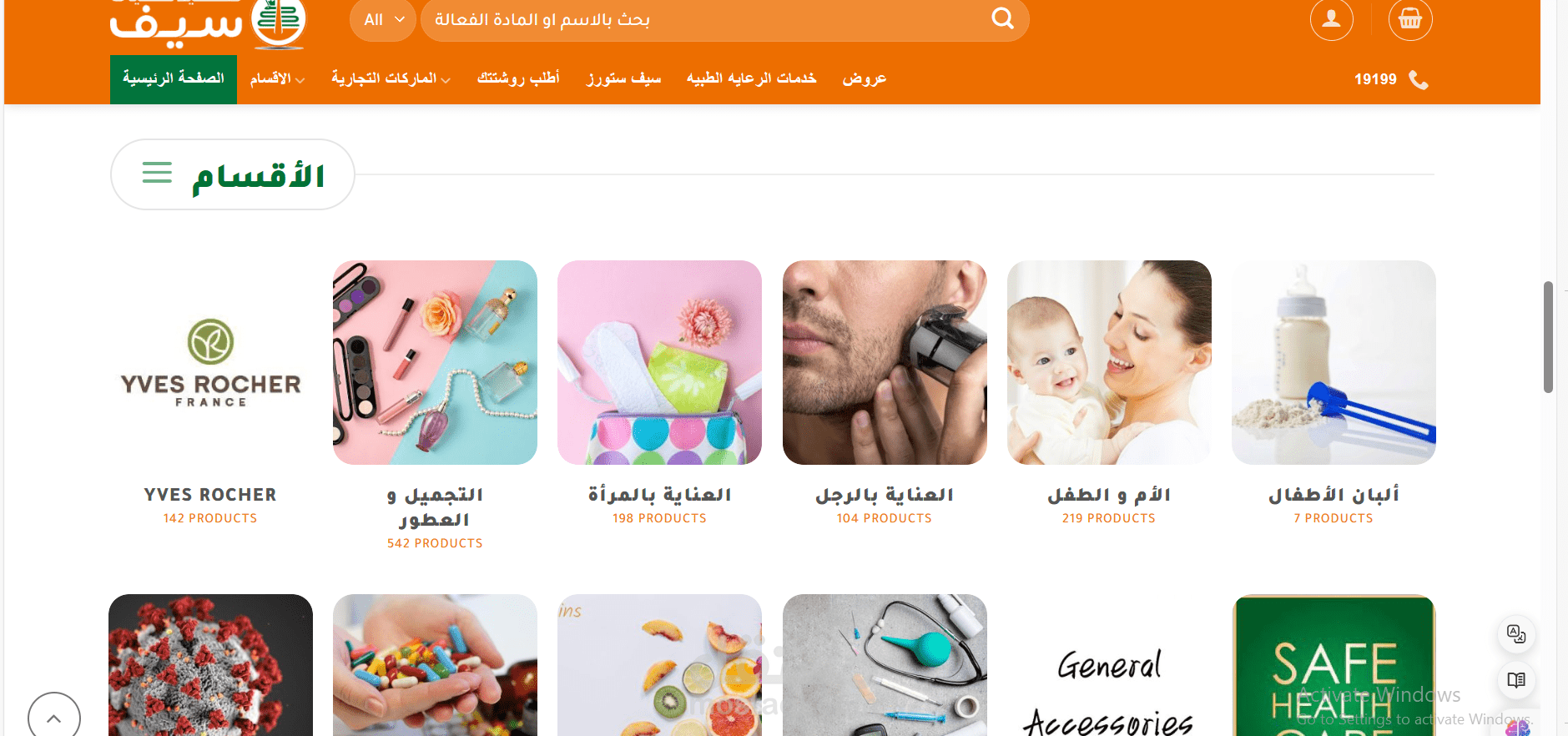Open the العناية بالرجل category link
The width and height of the screenshot is (1568, 736).
[885, 495]
